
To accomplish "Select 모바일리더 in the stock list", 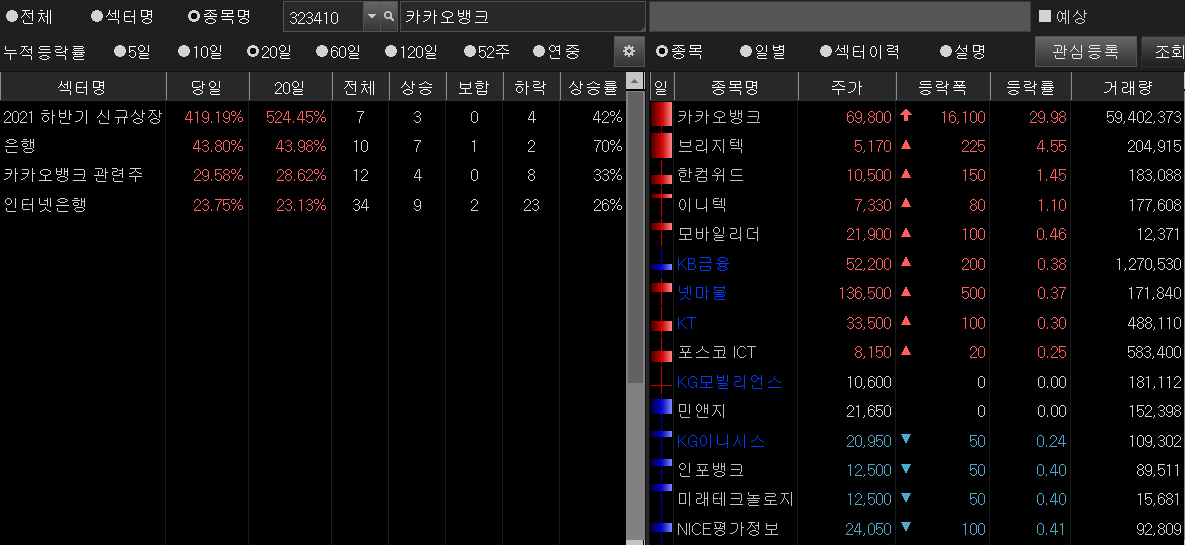I will 719,234.
